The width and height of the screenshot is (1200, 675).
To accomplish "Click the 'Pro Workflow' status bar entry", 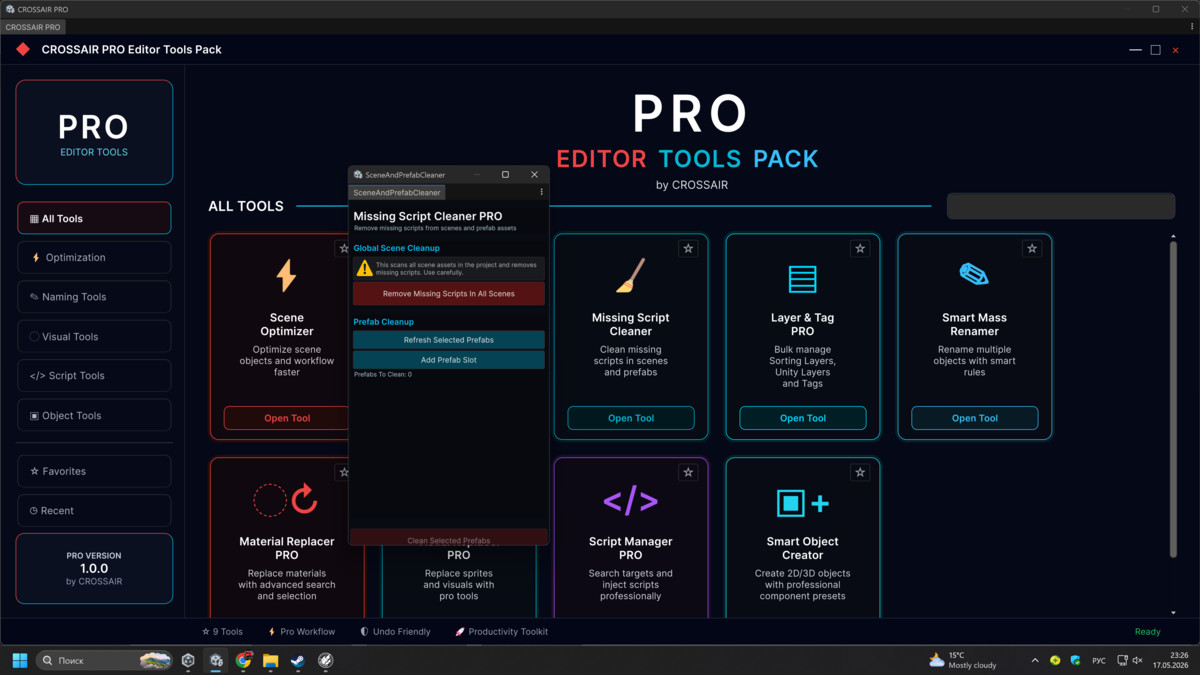I will (301, 632).
